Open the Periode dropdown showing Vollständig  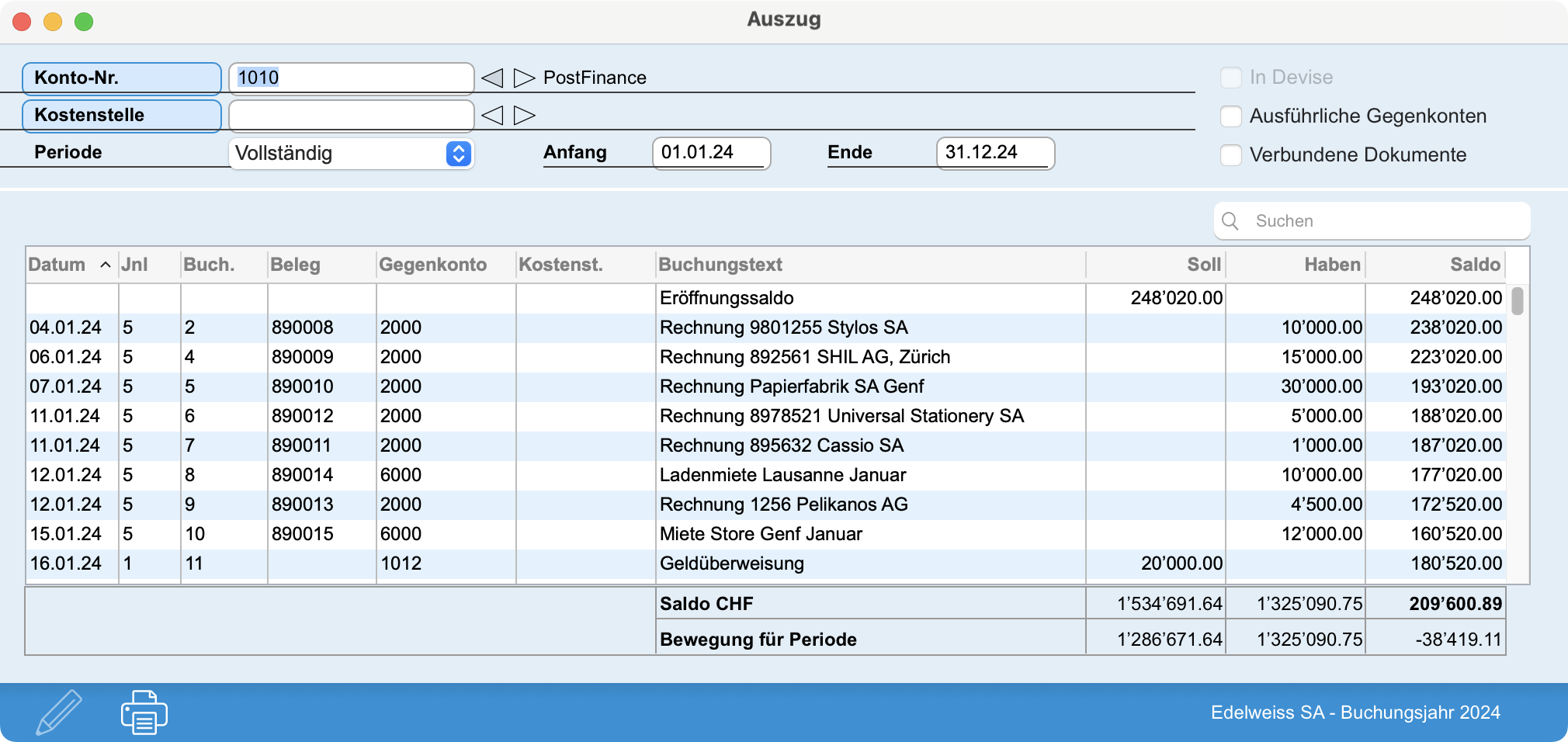(x=352, y=153)
